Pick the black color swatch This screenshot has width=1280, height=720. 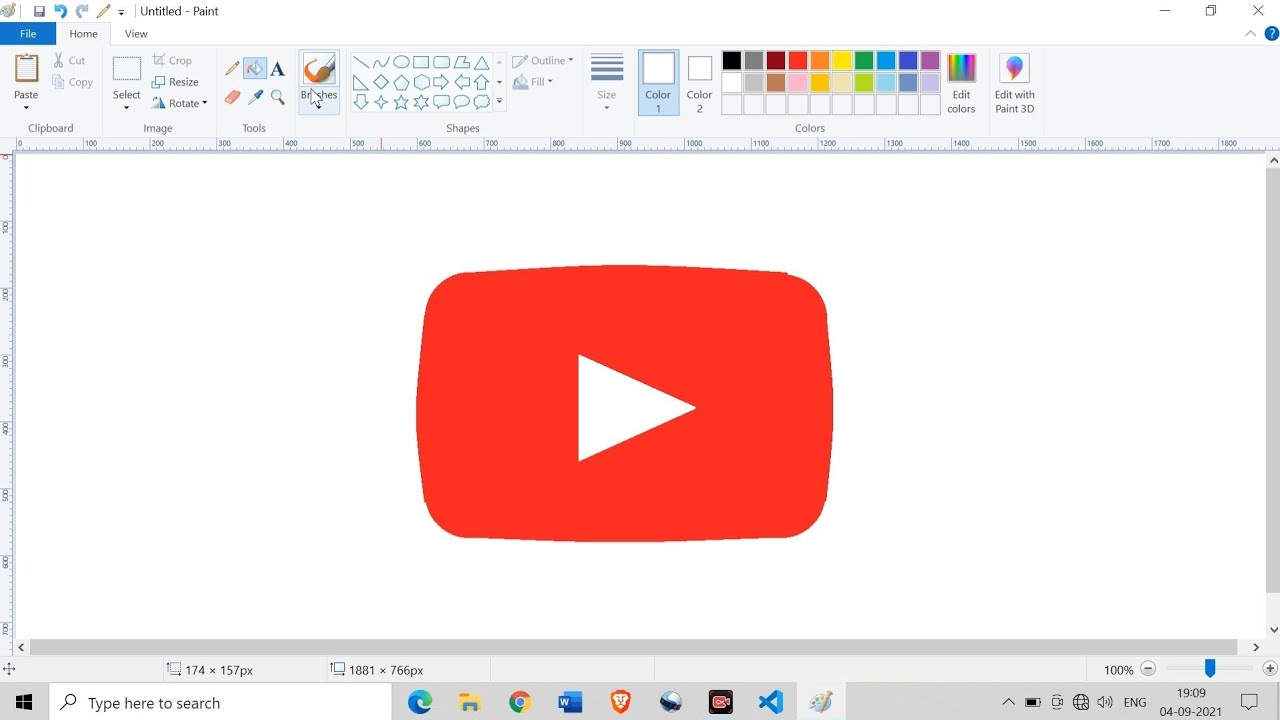[732, 61]
